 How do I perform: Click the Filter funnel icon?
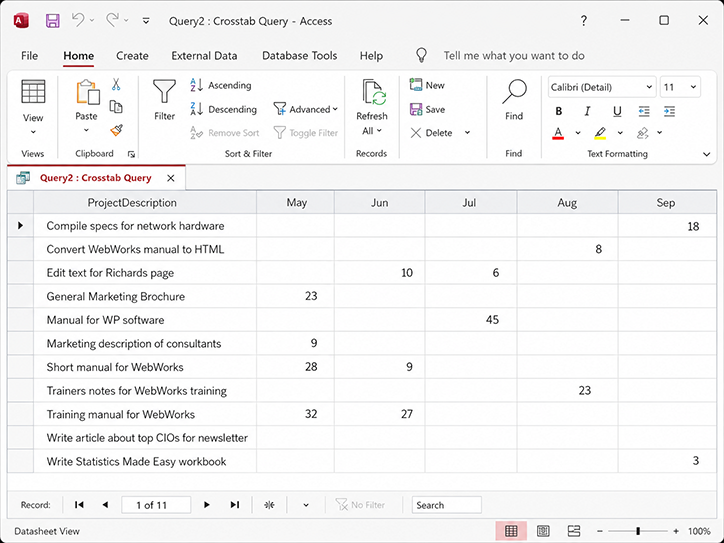point(164,91)
